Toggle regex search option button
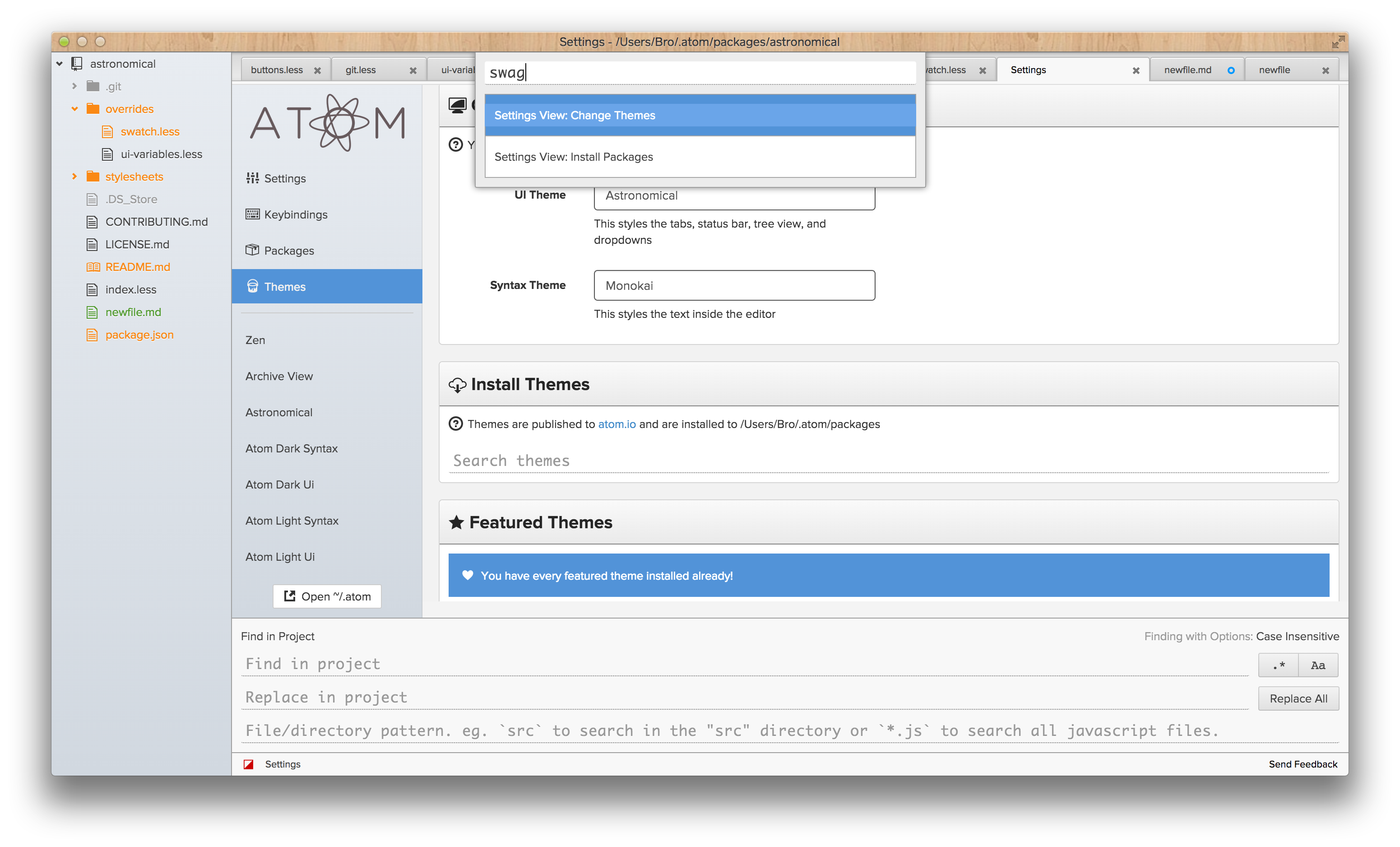The image size is (1400, 847). 1279,665
